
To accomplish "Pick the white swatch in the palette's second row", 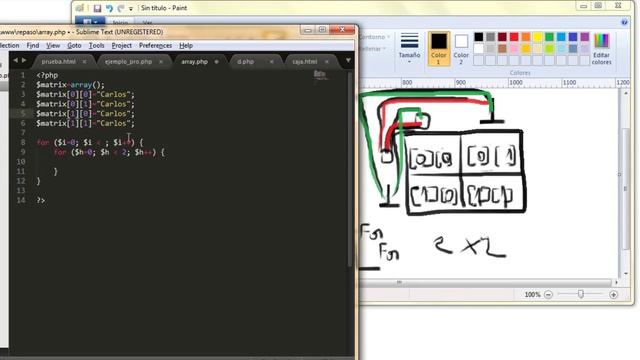I will pyautogui.click(x=479, y=49).
